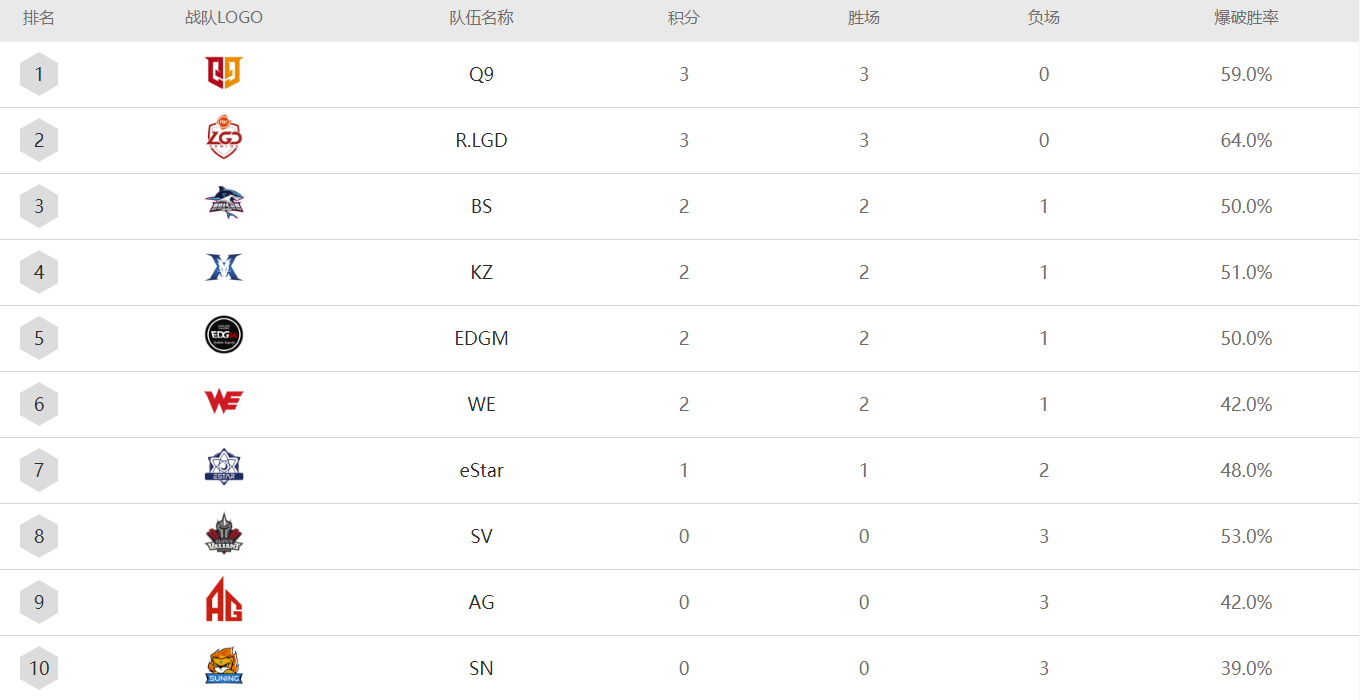This screenshot has width=1360, height=700.
Task: Select the eStar star logo
Action: click(224, 468)
